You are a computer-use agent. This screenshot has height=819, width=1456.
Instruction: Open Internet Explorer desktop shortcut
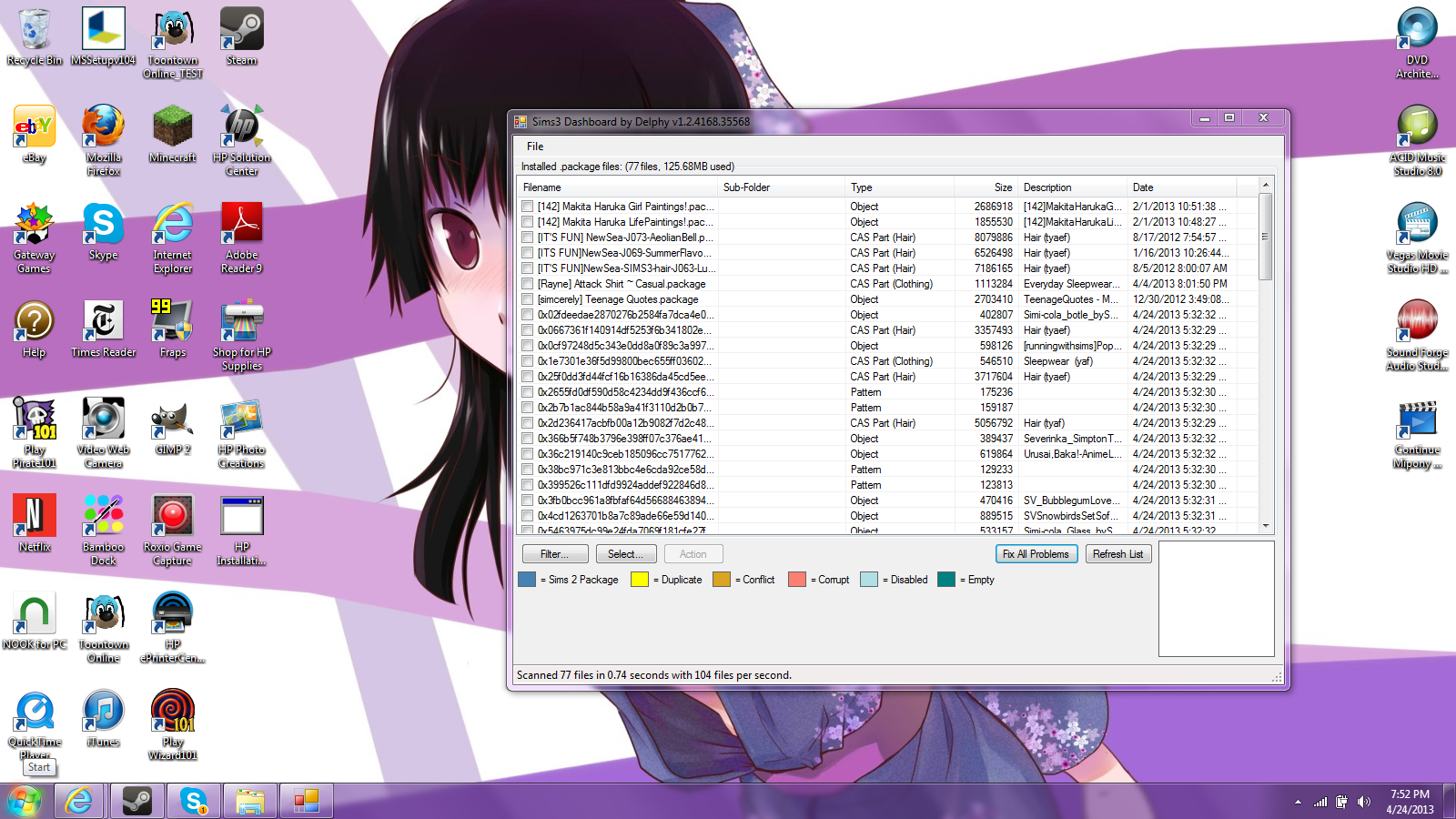coord(173,238)
